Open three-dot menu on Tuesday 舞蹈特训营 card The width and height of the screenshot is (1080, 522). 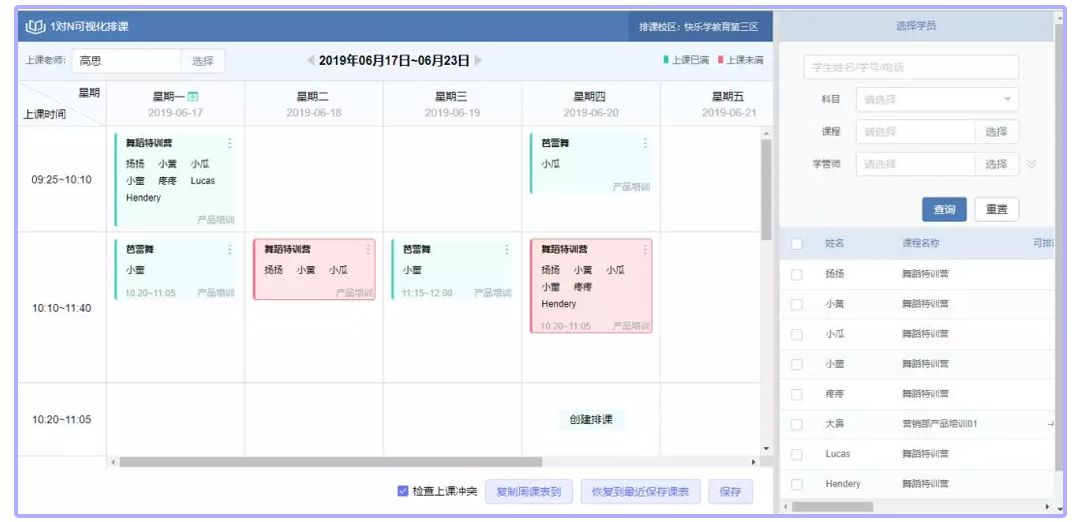pos(368,249)
